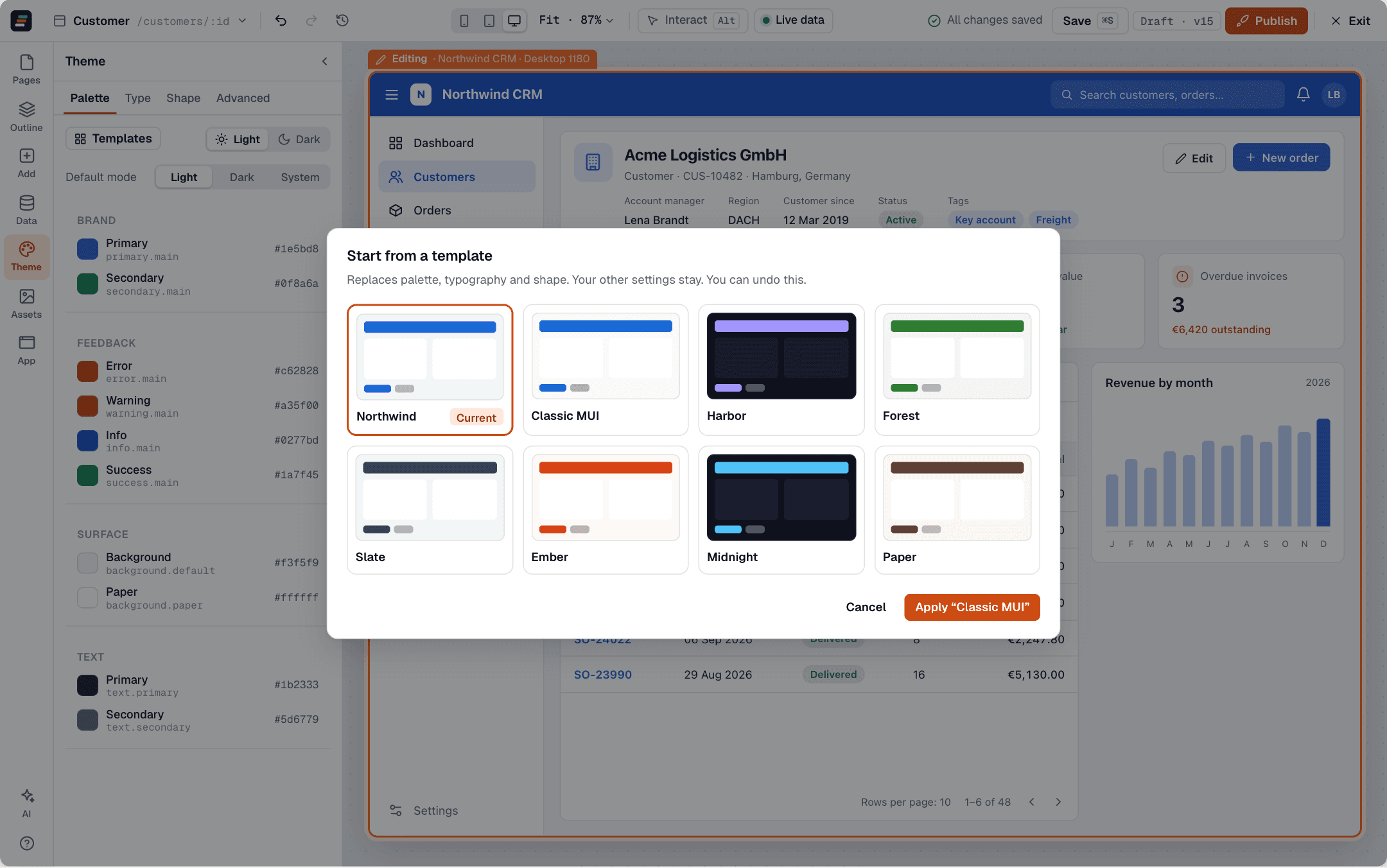
Task: Select the mobile device preview icon
Action: click(464, 21)
